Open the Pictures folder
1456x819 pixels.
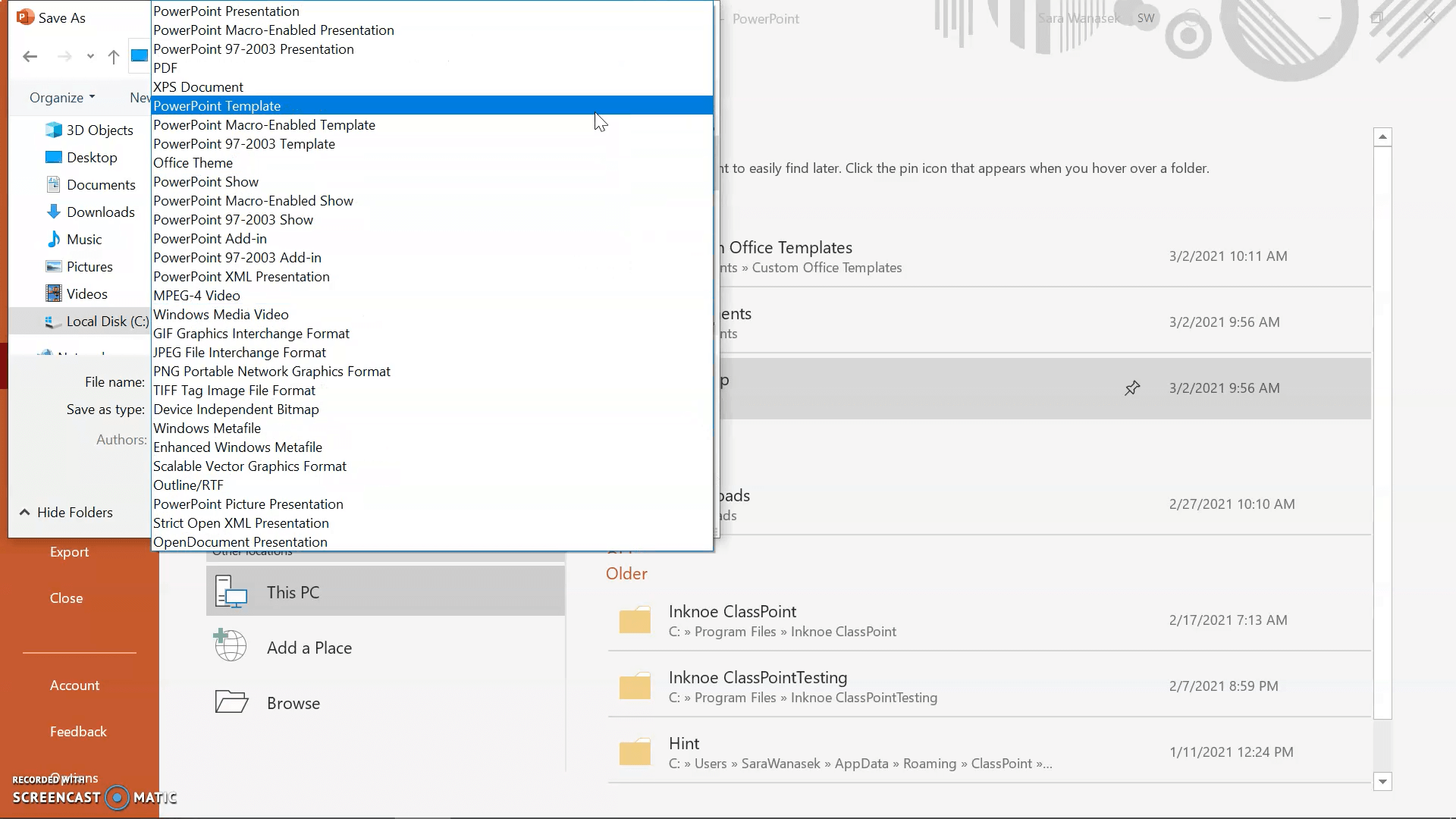point(89,266)
